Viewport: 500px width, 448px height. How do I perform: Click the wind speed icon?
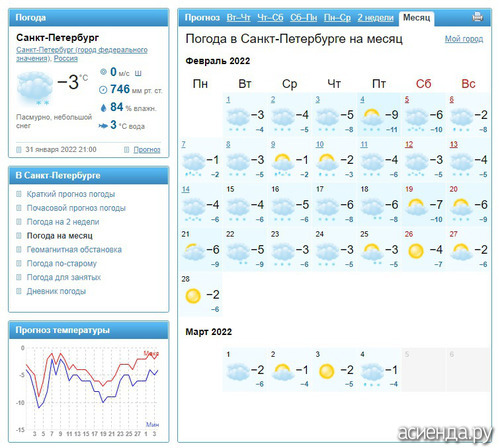point(103,72)
